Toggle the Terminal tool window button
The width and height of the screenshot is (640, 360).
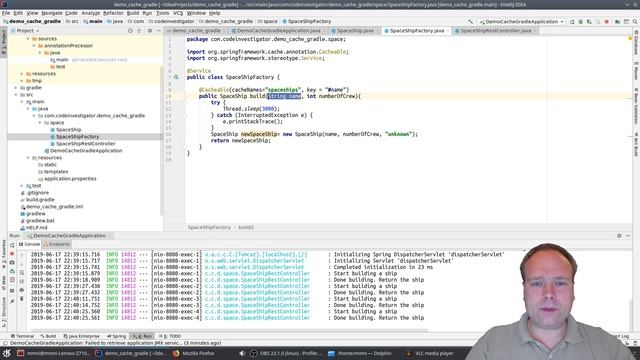22,336
